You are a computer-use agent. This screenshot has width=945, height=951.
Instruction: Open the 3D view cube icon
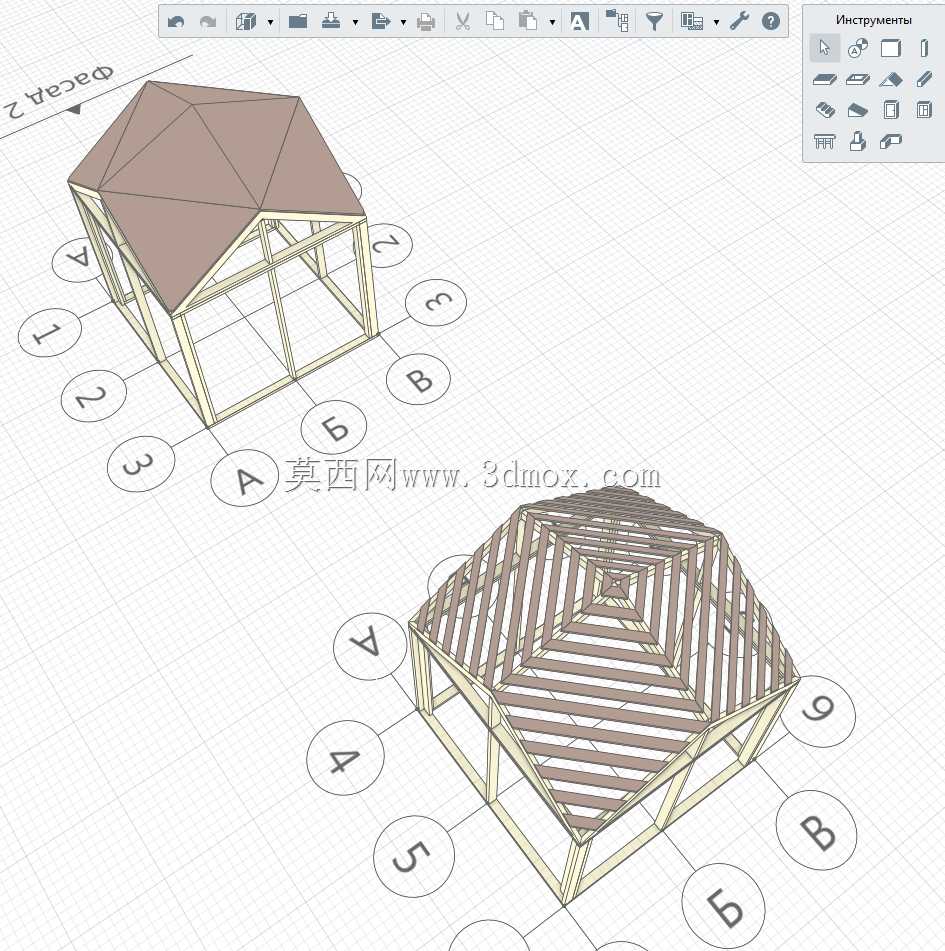tap(246, 22)
